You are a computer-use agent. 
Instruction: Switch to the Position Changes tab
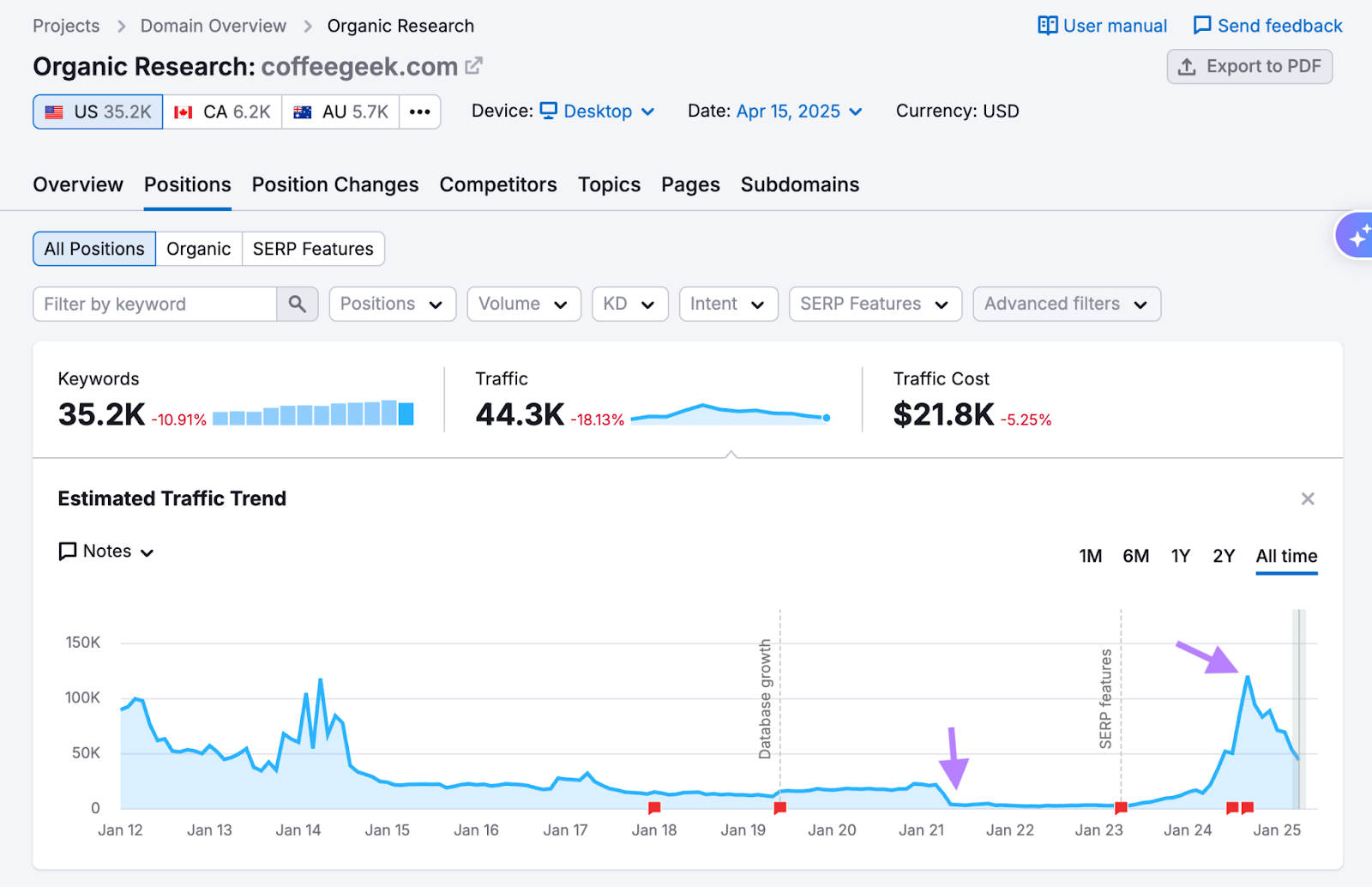[x=334, y=184]
